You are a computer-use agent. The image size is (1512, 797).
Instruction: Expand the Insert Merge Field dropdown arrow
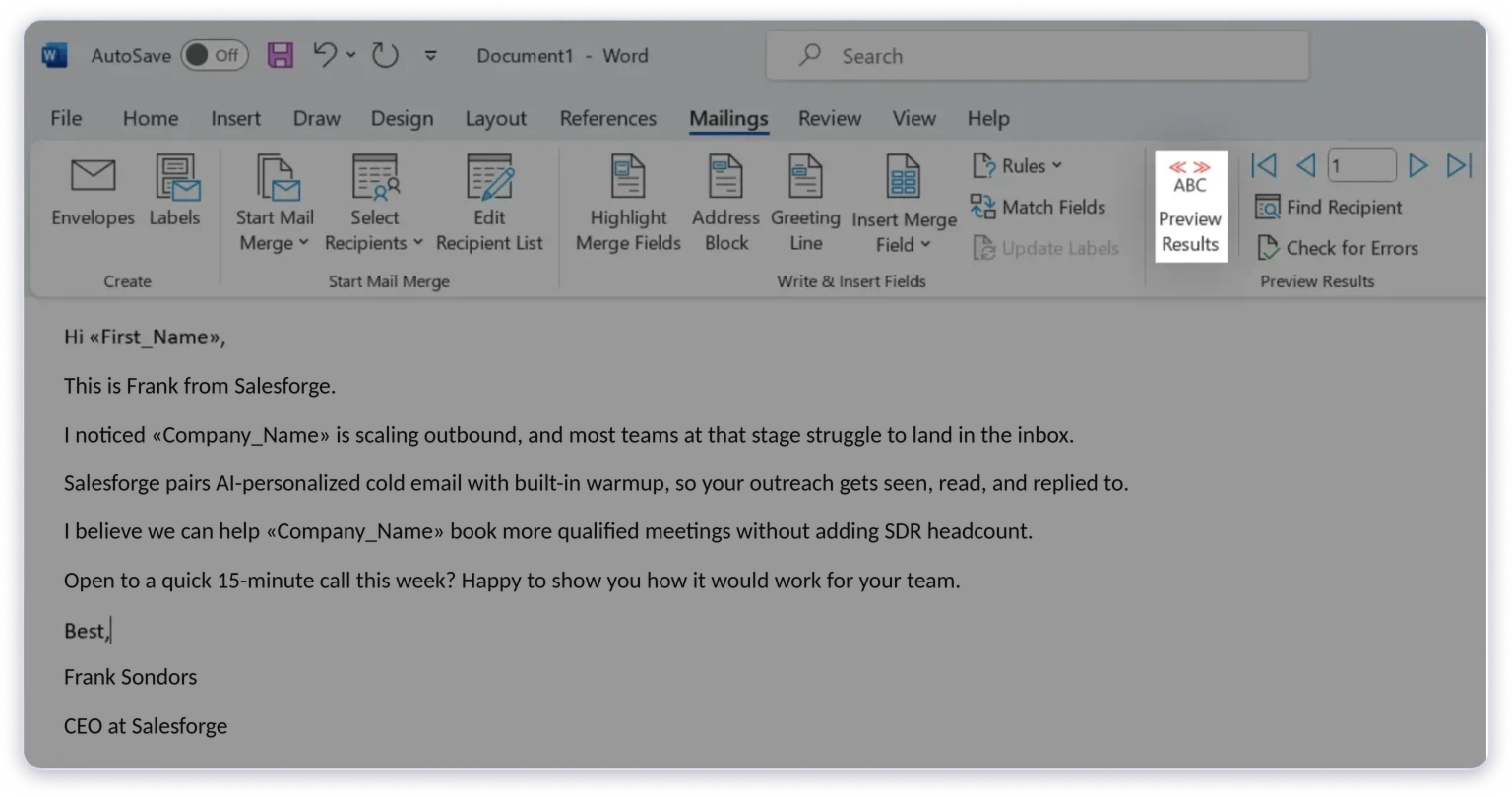(926, 244)
